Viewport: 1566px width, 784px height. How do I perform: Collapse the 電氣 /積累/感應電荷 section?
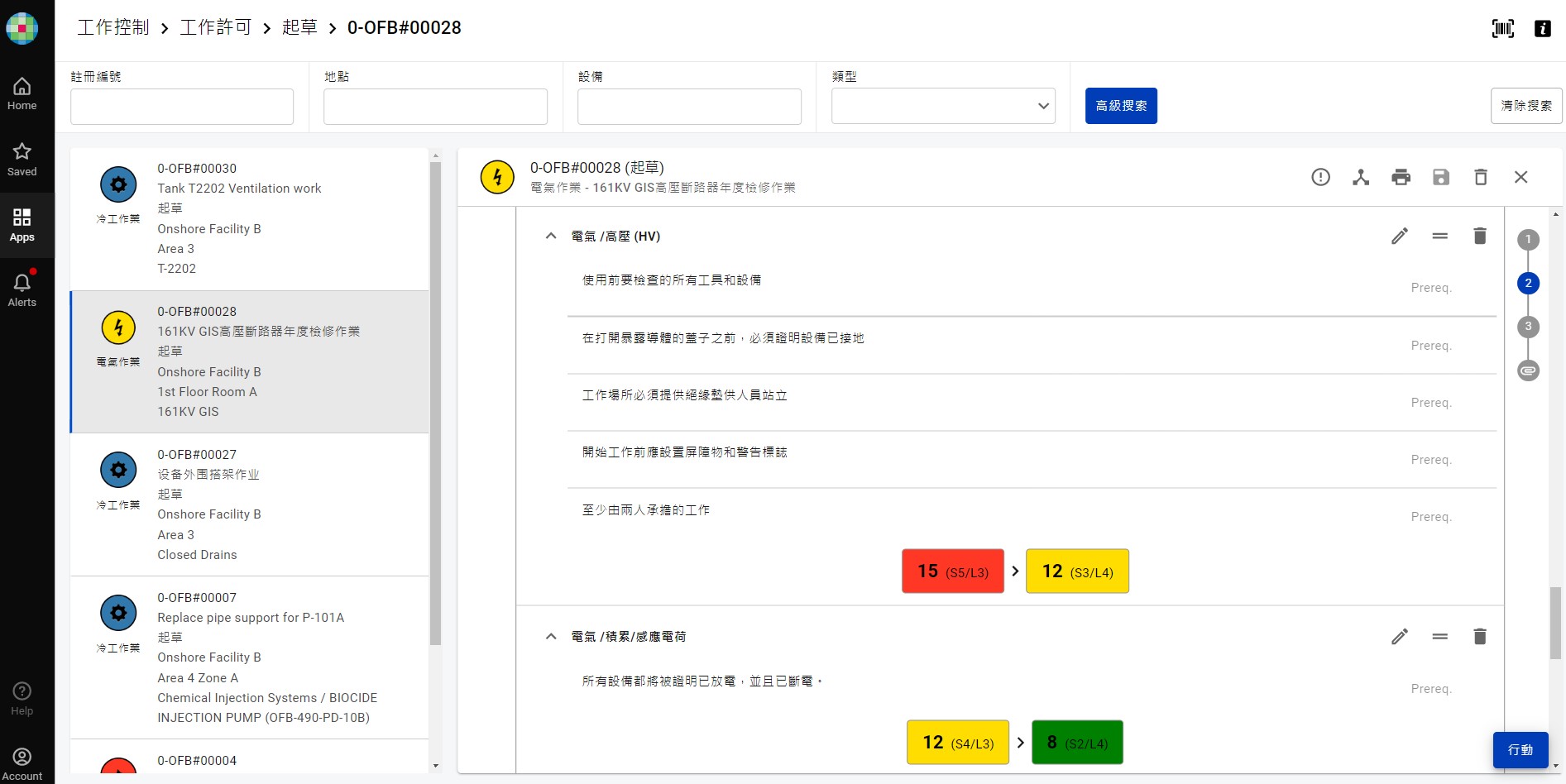point(551,637)
